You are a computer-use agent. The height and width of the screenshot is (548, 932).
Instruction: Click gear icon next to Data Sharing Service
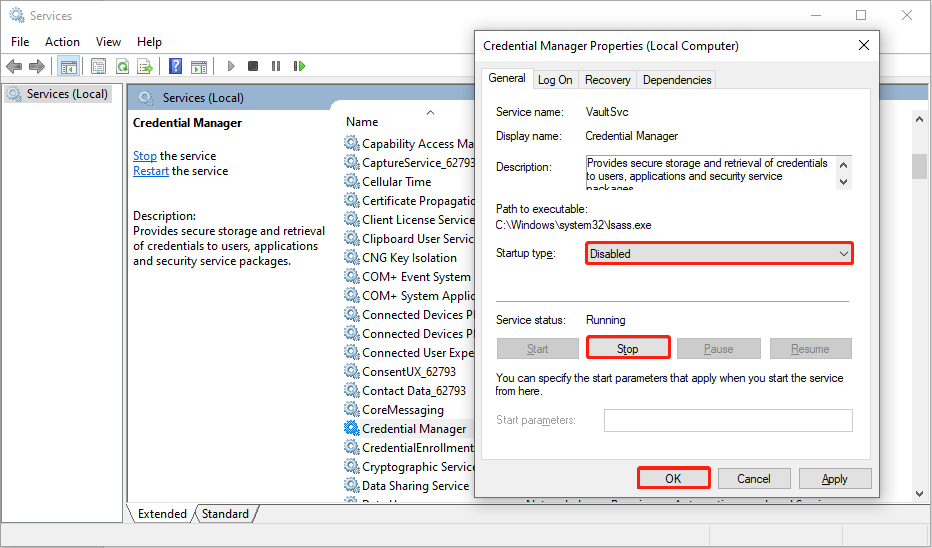click(352, 486)
